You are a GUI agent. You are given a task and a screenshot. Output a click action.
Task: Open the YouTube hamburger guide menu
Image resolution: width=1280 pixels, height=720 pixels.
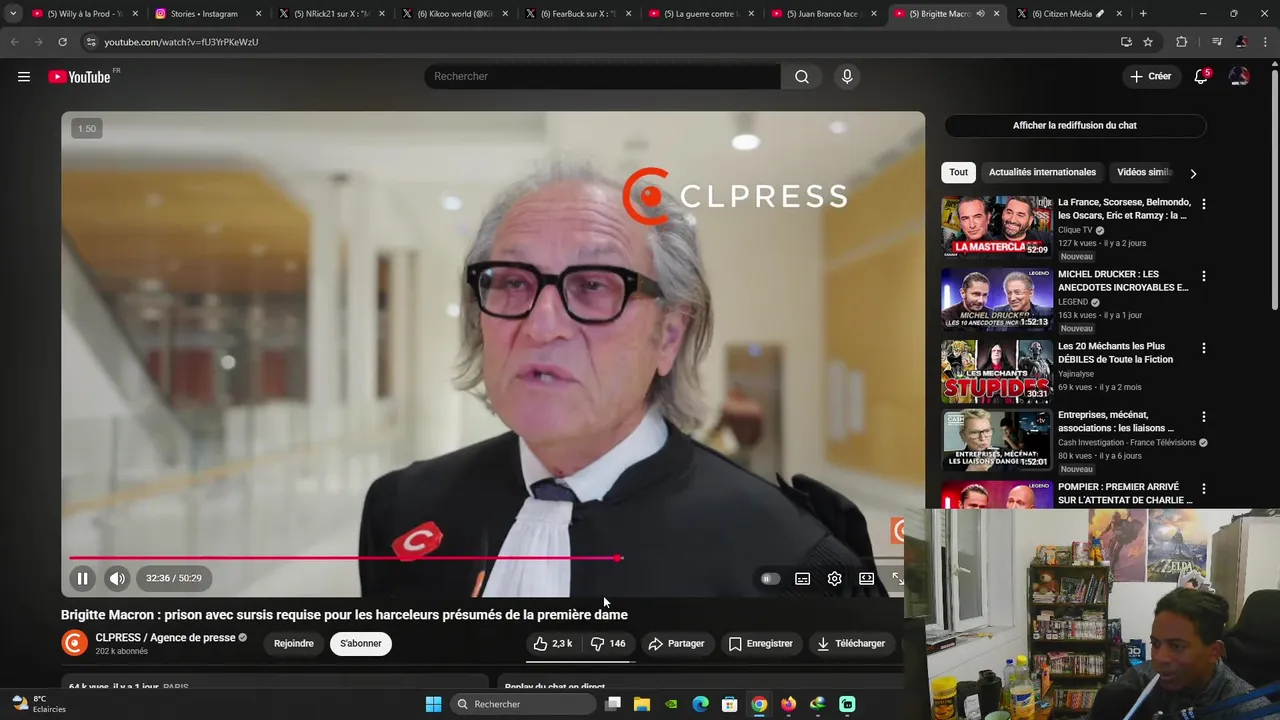[24, 77]
